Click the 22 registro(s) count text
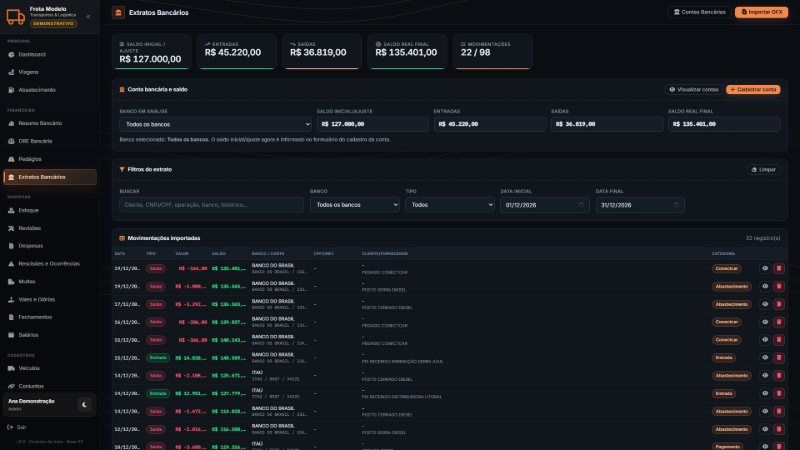Viewport: 800px width, 450px height. 763,238
